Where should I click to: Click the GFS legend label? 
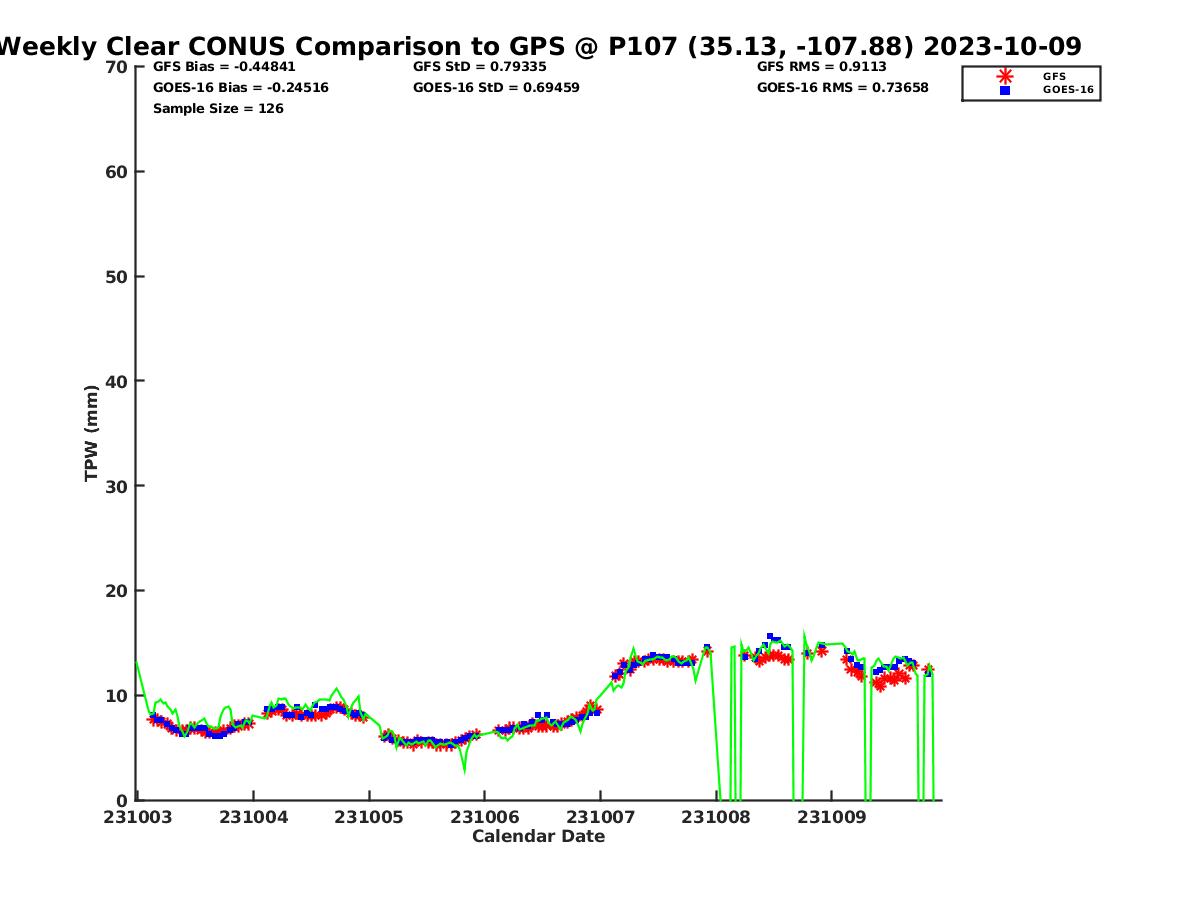point(1054,76)
